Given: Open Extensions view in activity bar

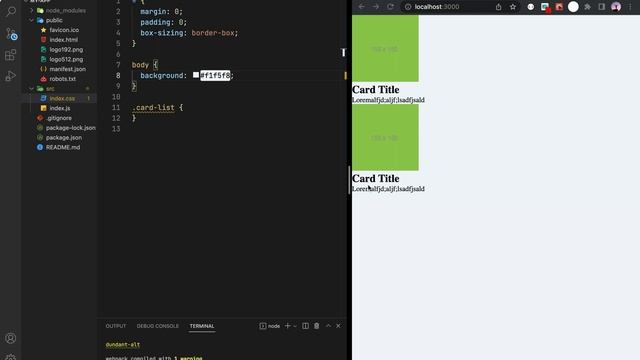Looking at the screenshot, I should pyautogui.click(x=11, y=55).
